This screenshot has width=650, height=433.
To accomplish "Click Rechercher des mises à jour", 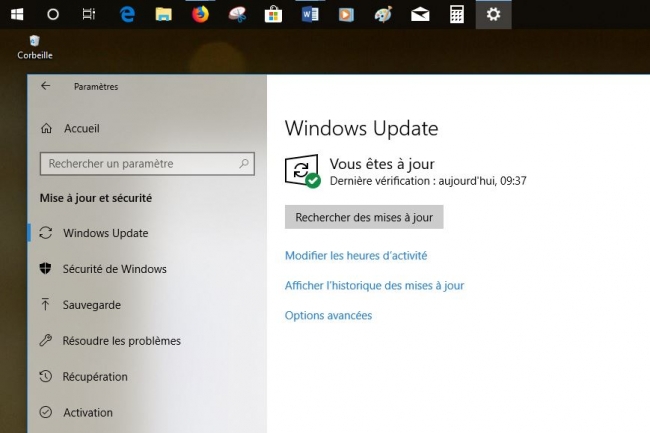I will click(x=364, y=217).
